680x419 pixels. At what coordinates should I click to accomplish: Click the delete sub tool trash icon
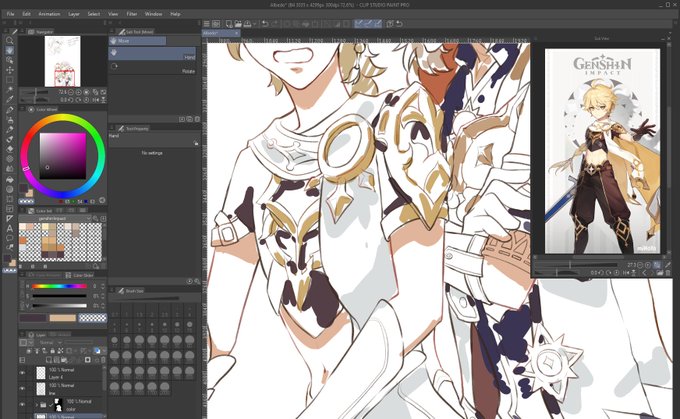pyautogui.click(x=197, y=119)
